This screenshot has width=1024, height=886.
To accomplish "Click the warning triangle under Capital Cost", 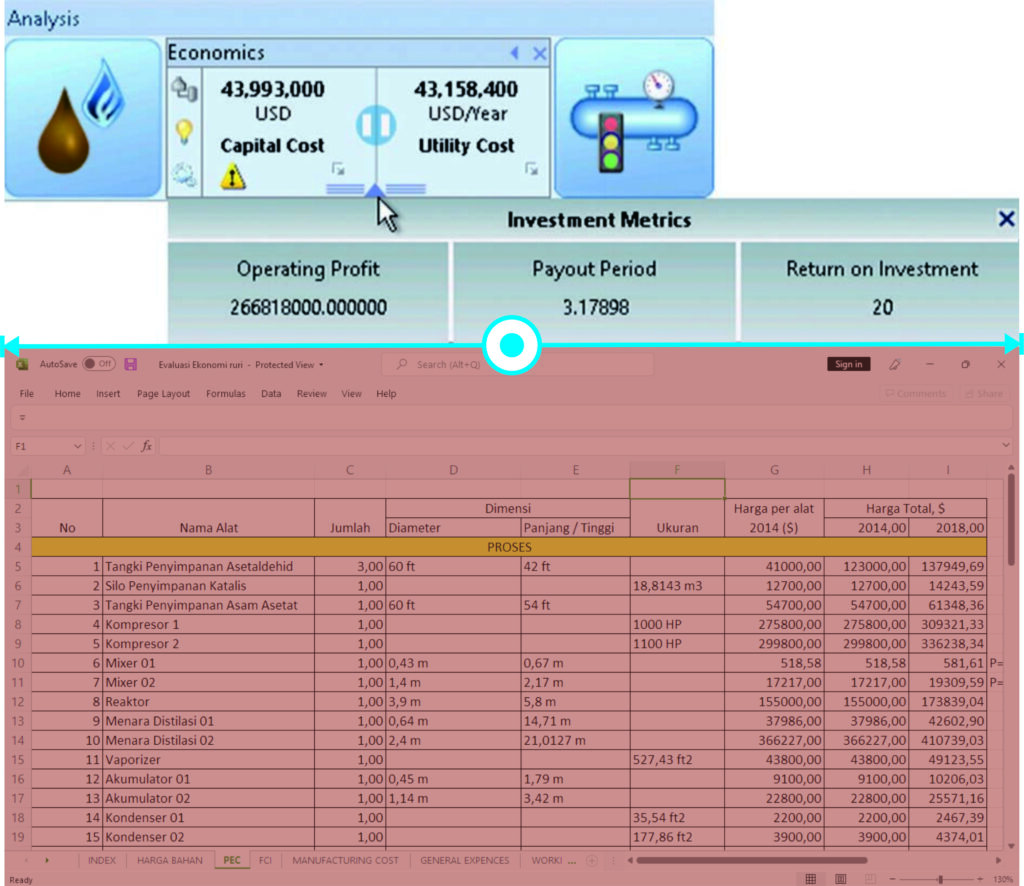I will [232, 174].
